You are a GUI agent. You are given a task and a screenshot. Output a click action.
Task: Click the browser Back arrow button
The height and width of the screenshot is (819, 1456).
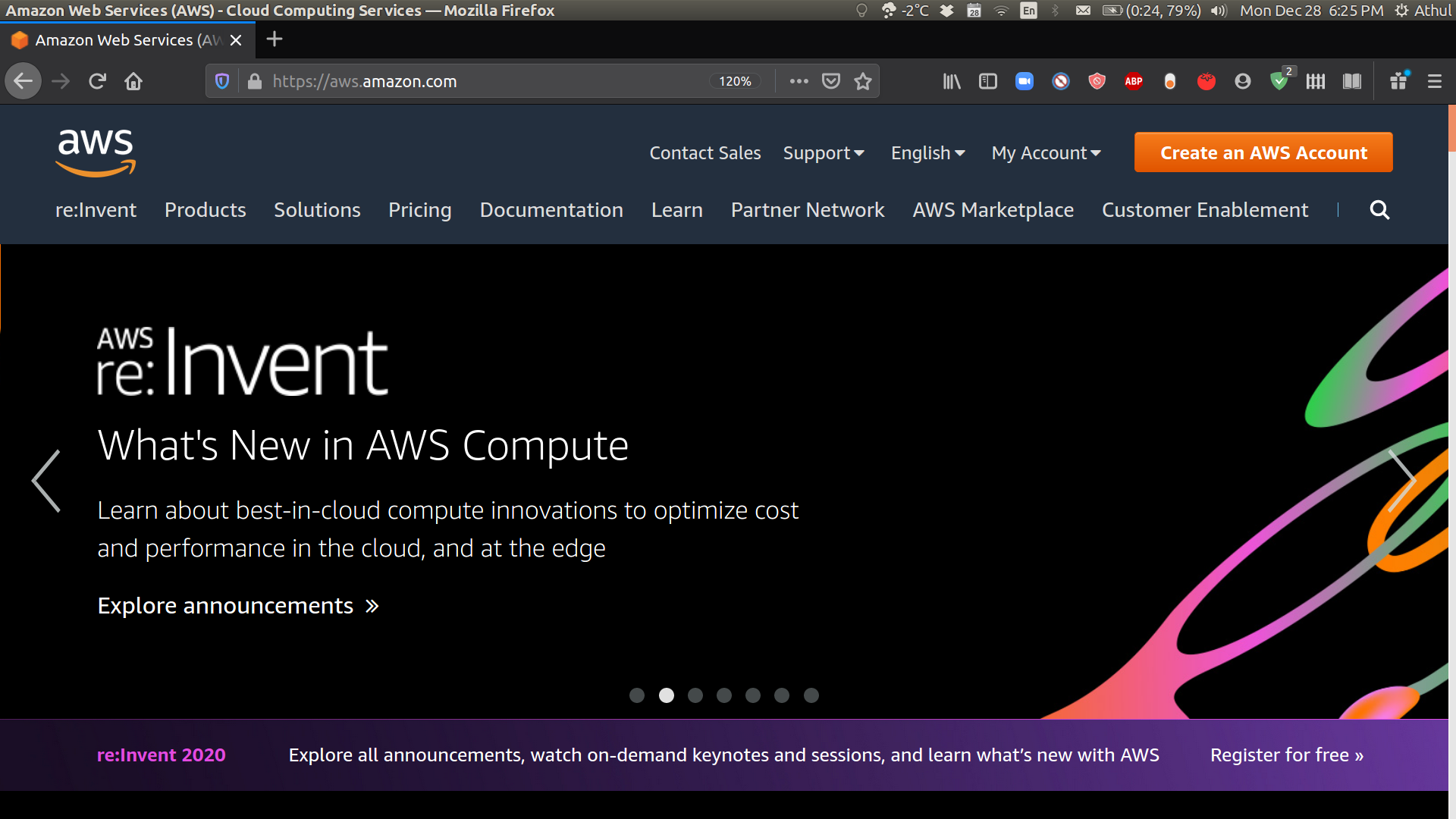[24, 81]
